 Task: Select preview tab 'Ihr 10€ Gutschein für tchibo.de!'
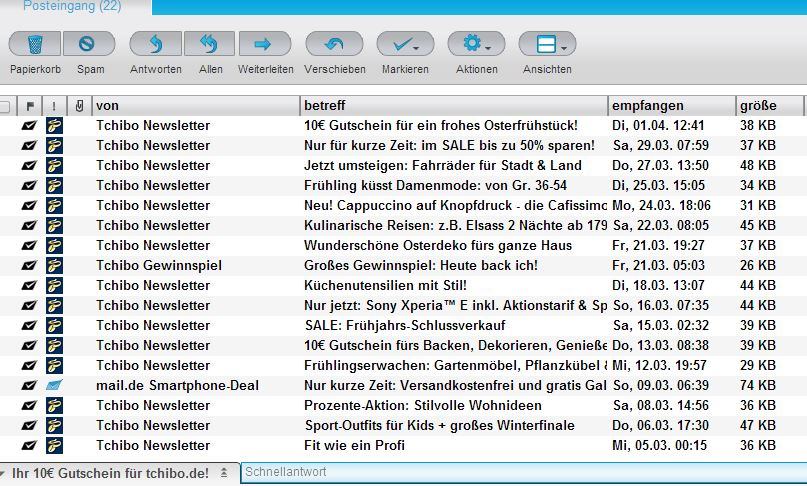click(x=111, y=474)
